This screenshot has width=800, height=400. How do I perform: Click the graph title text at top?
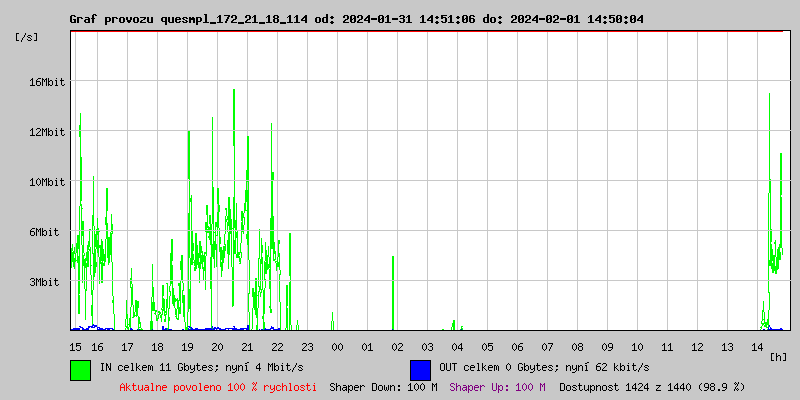click(x=356, y=19)
